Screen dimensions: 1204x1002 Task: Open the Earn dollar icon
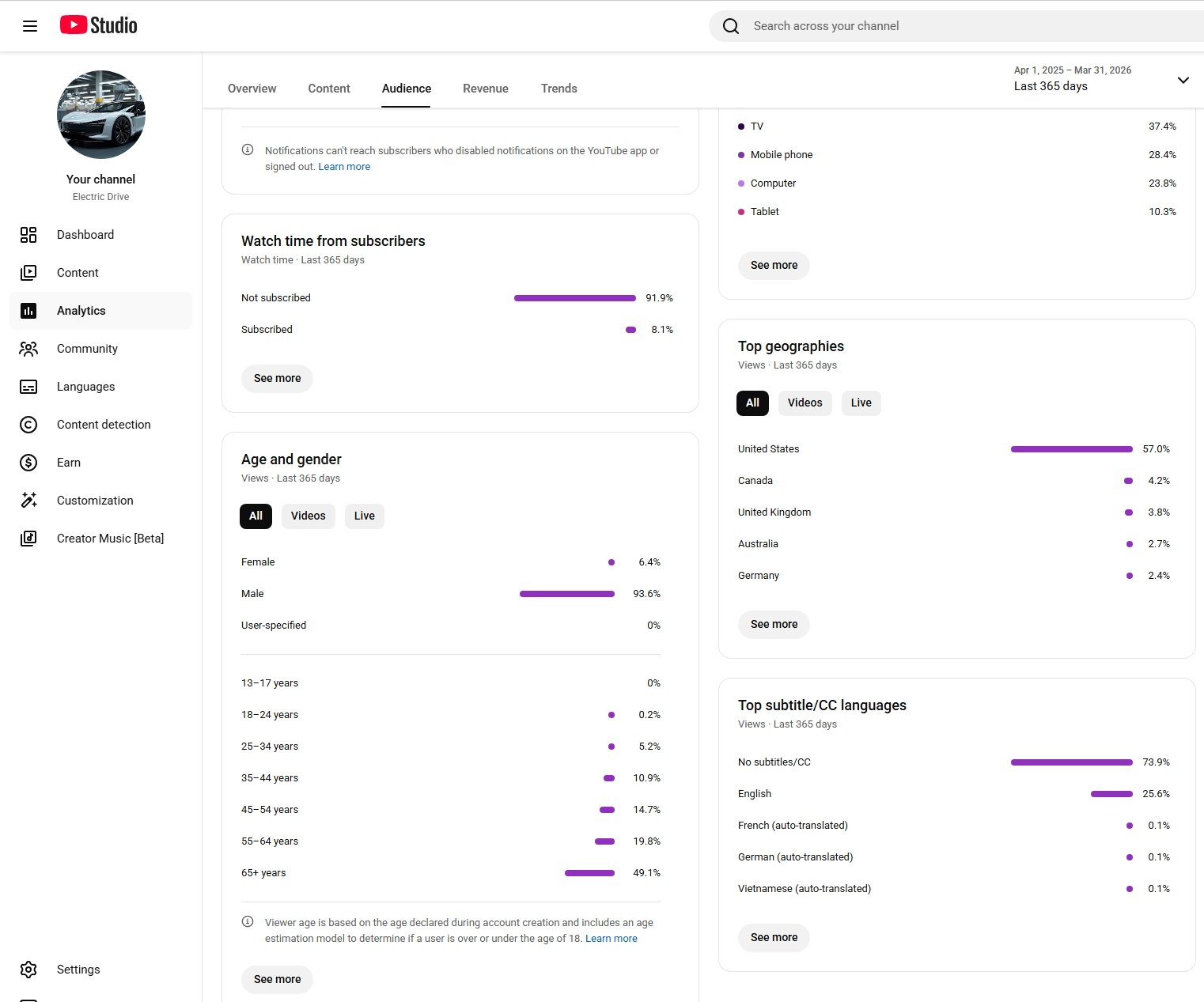[x=28, y=463]
